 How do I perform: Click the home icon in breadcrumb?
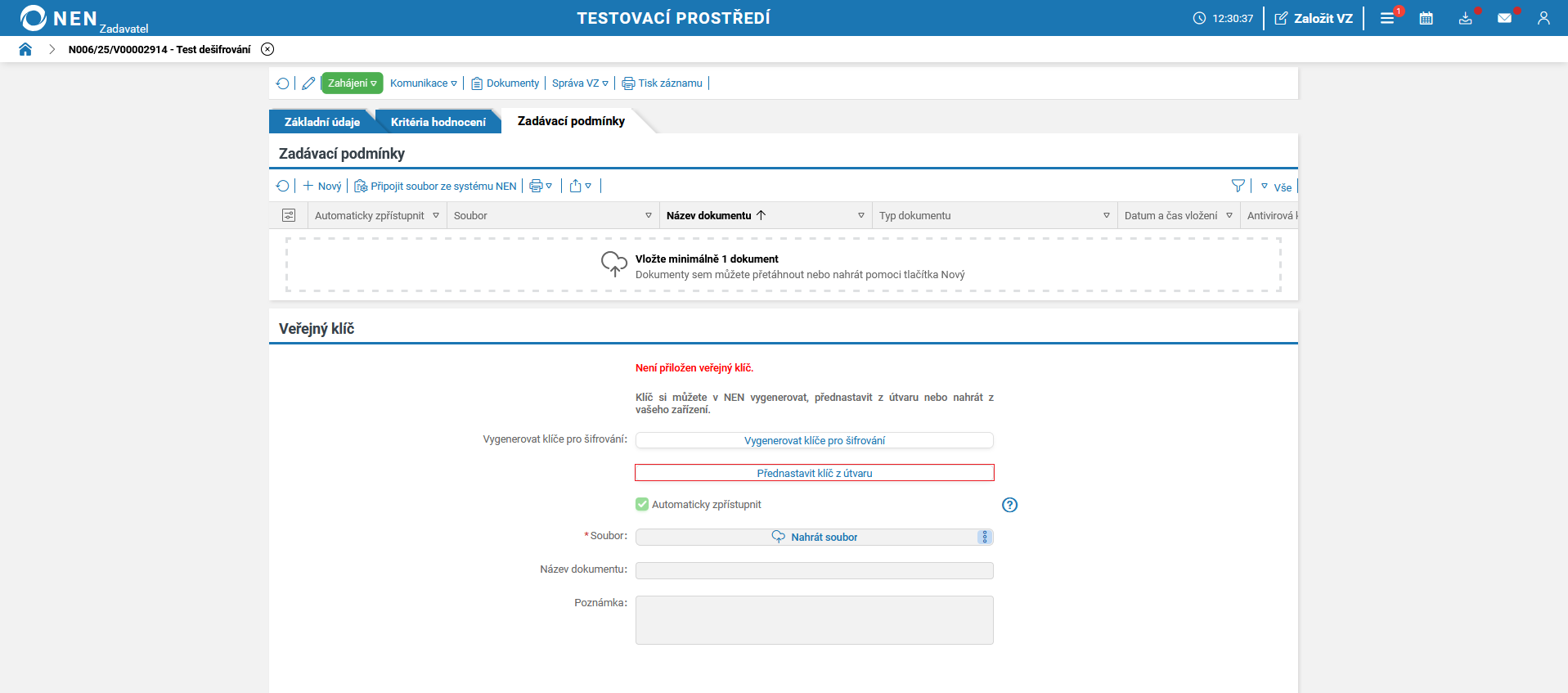[x=25, y=49]
